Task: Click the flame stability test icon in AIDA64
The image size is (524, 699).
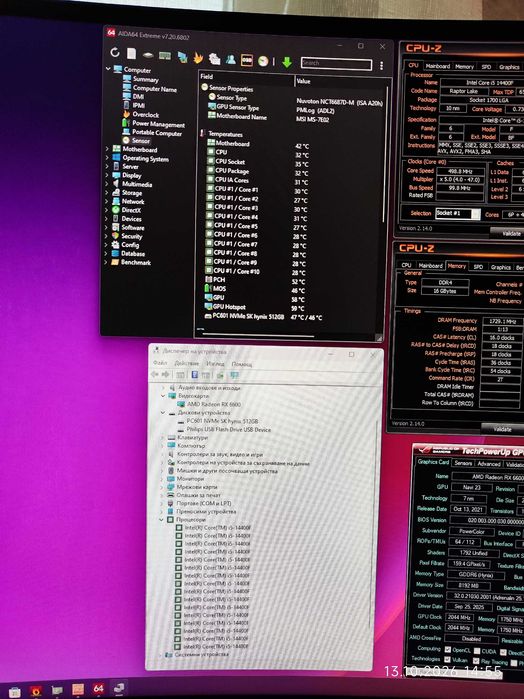Action: tap(198, 58)
